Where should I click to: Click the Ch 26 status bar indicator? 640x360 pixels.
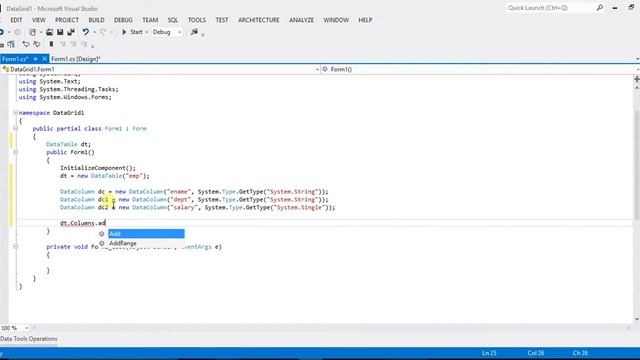pos(580,353)
